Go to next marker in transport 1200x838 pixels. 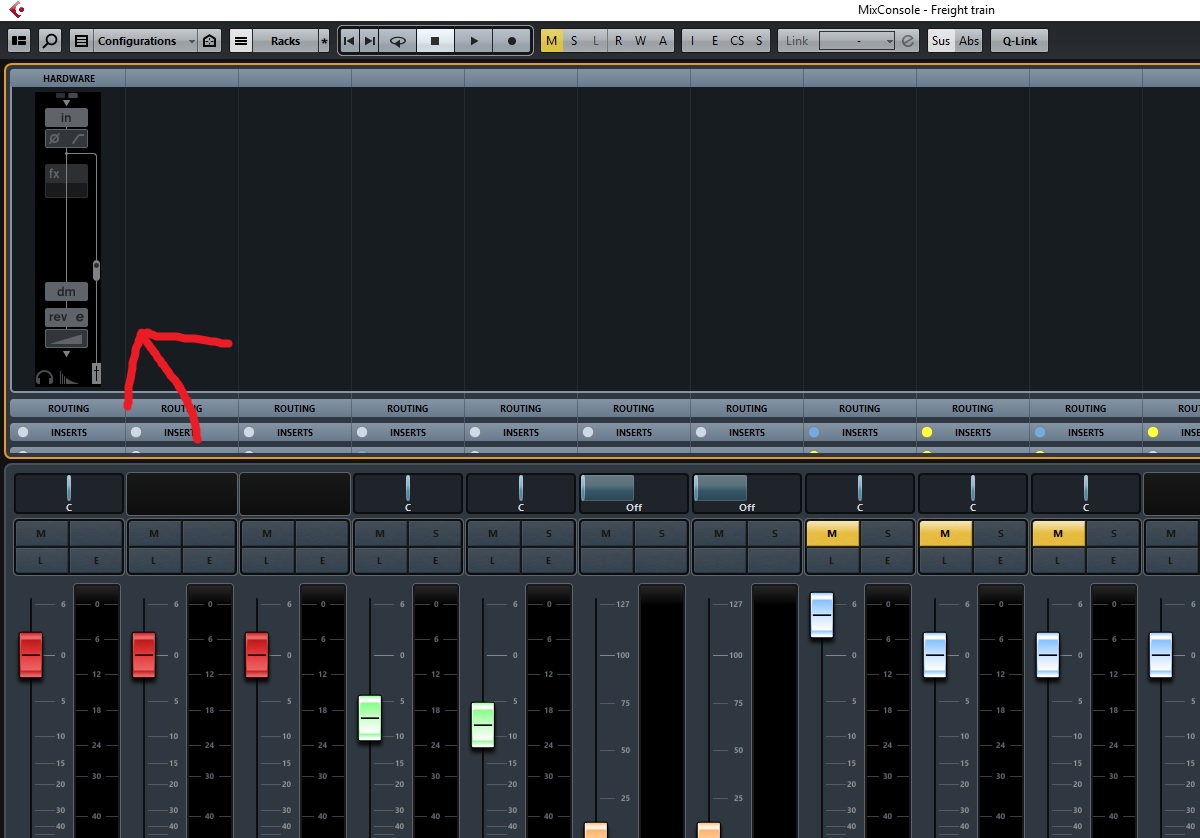370,41
